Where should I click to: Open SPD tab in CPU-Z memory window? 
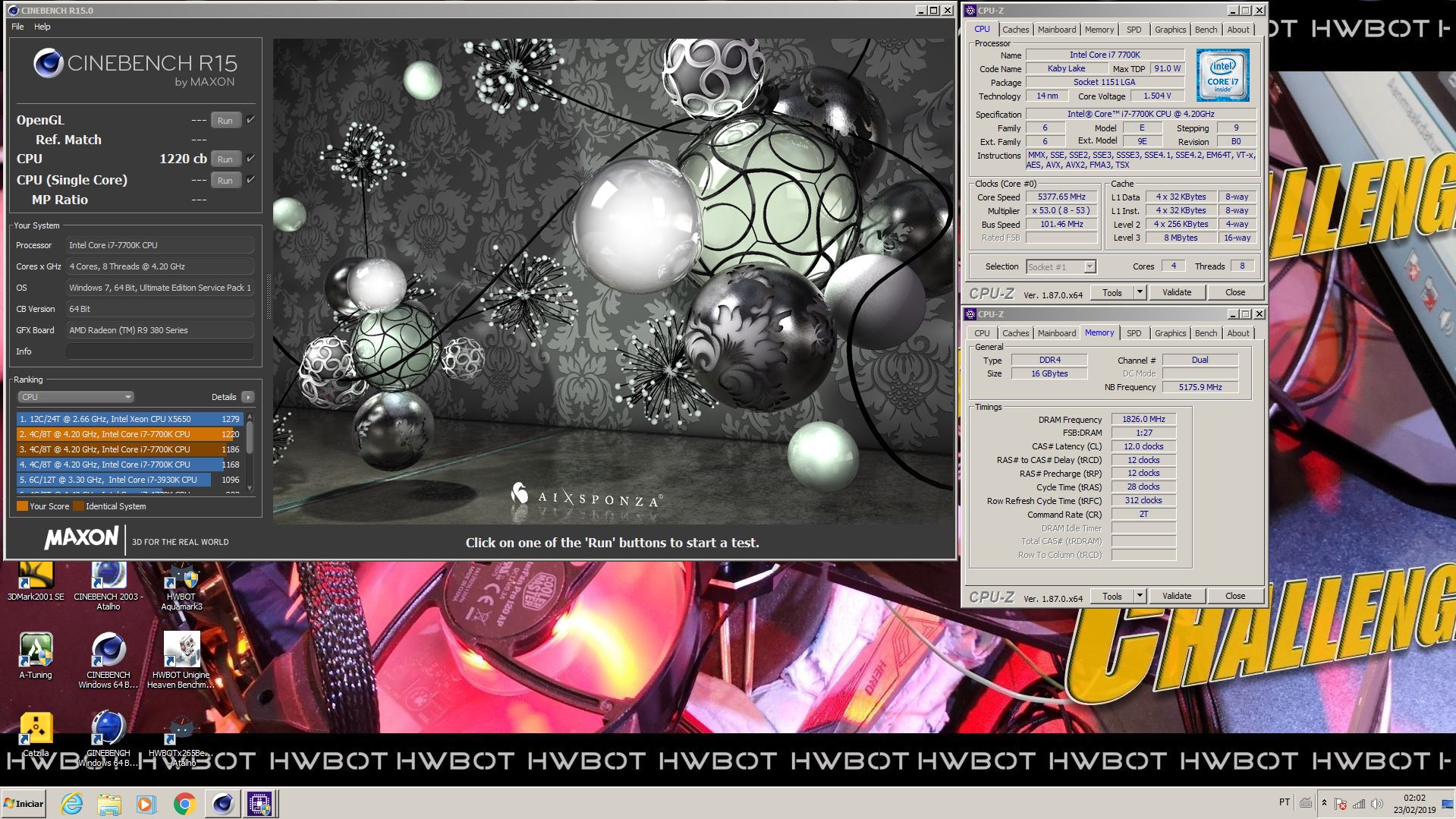1134,333
